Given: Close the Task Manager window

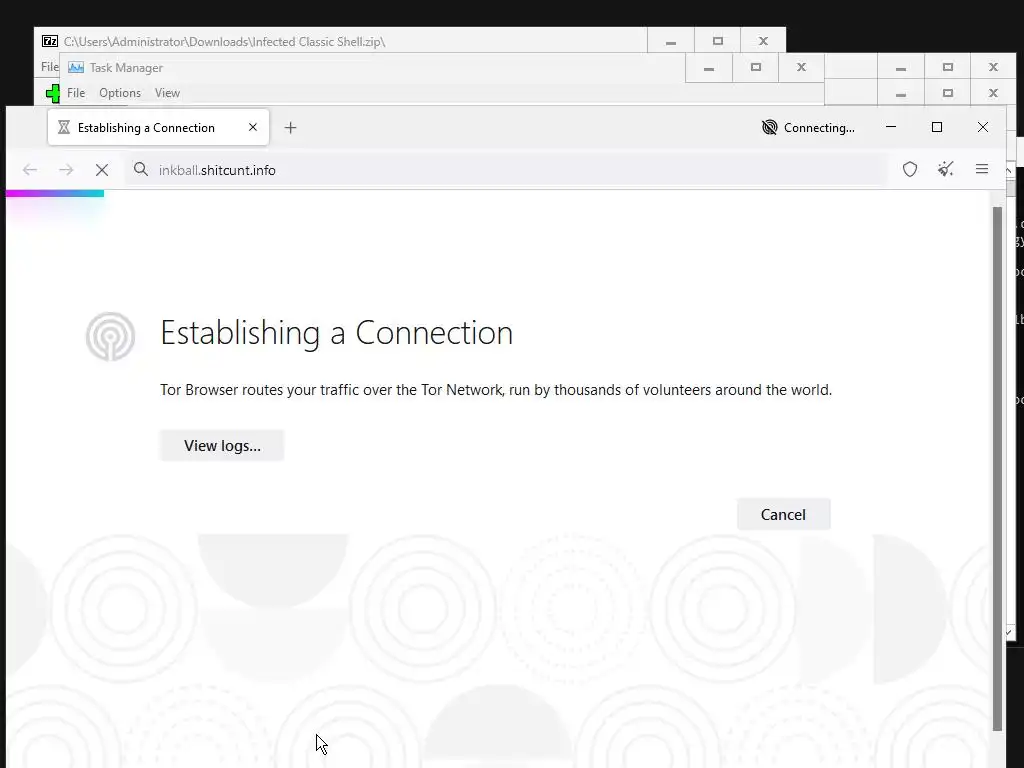Looking at the screenshot, I should (801, 67).
